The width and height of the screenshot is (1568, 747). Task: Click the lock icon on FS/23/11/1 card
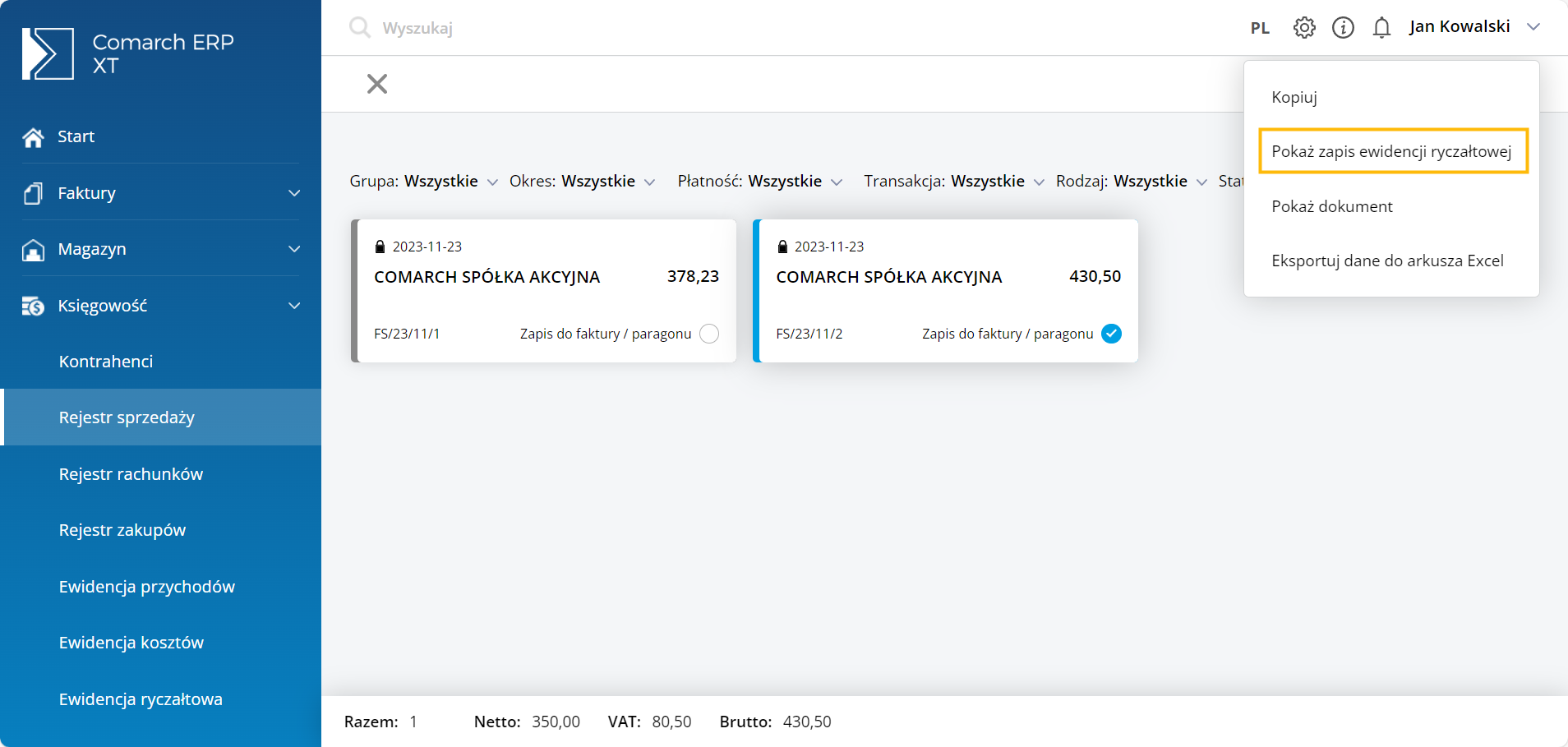click(x=380, y=247)
